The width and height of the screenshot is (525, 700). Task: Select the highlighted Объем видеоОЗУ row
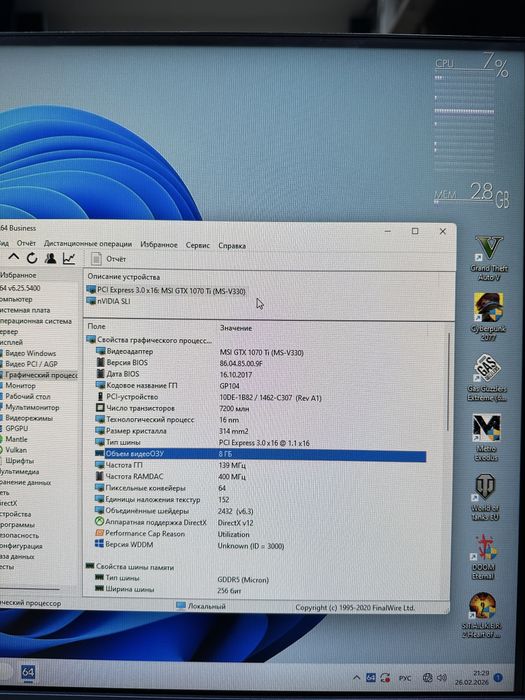260,454
